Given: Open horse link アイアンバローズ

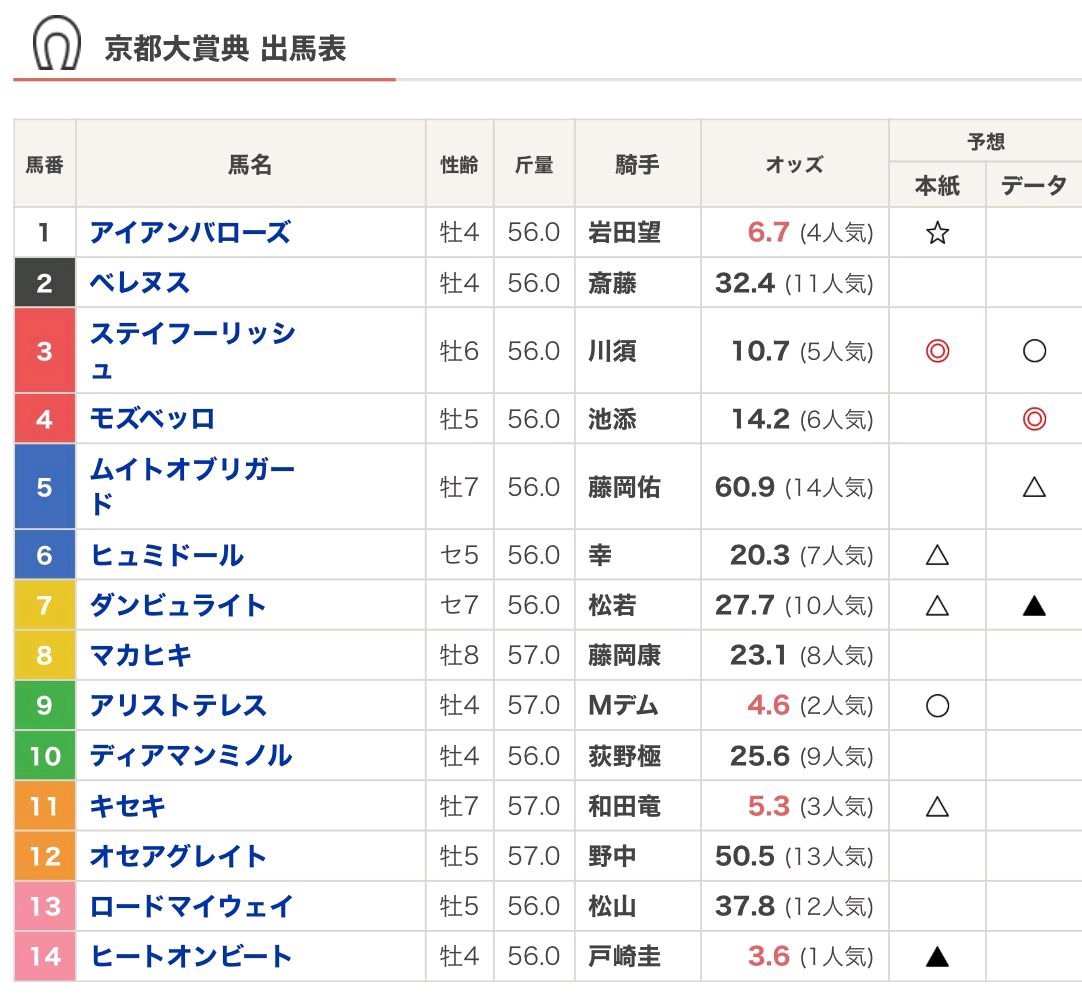Looking at the screenshot, I should point(190,233).
